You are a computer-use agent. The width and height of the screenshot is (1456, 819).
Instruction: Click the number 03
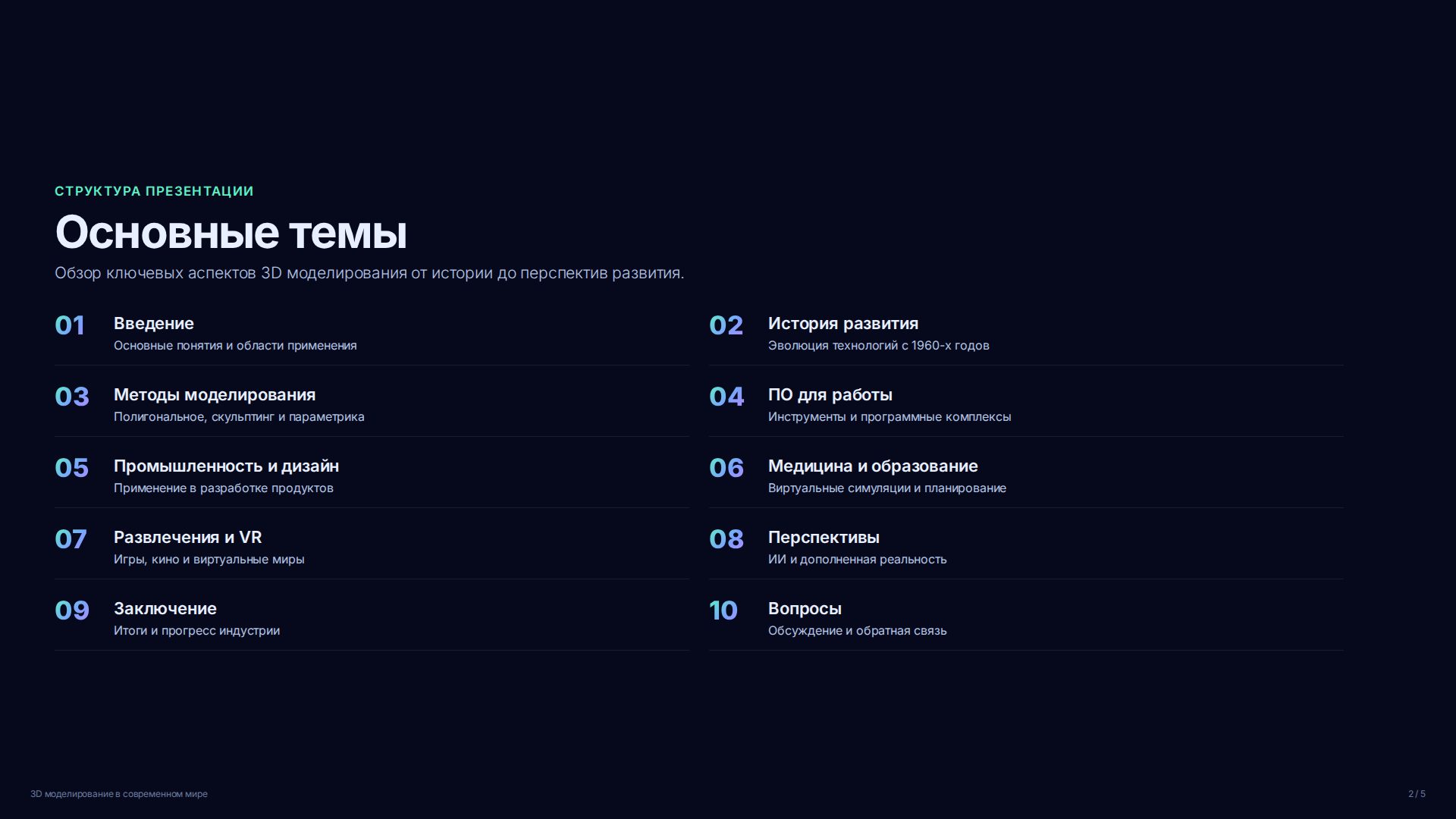pos(72,397)
